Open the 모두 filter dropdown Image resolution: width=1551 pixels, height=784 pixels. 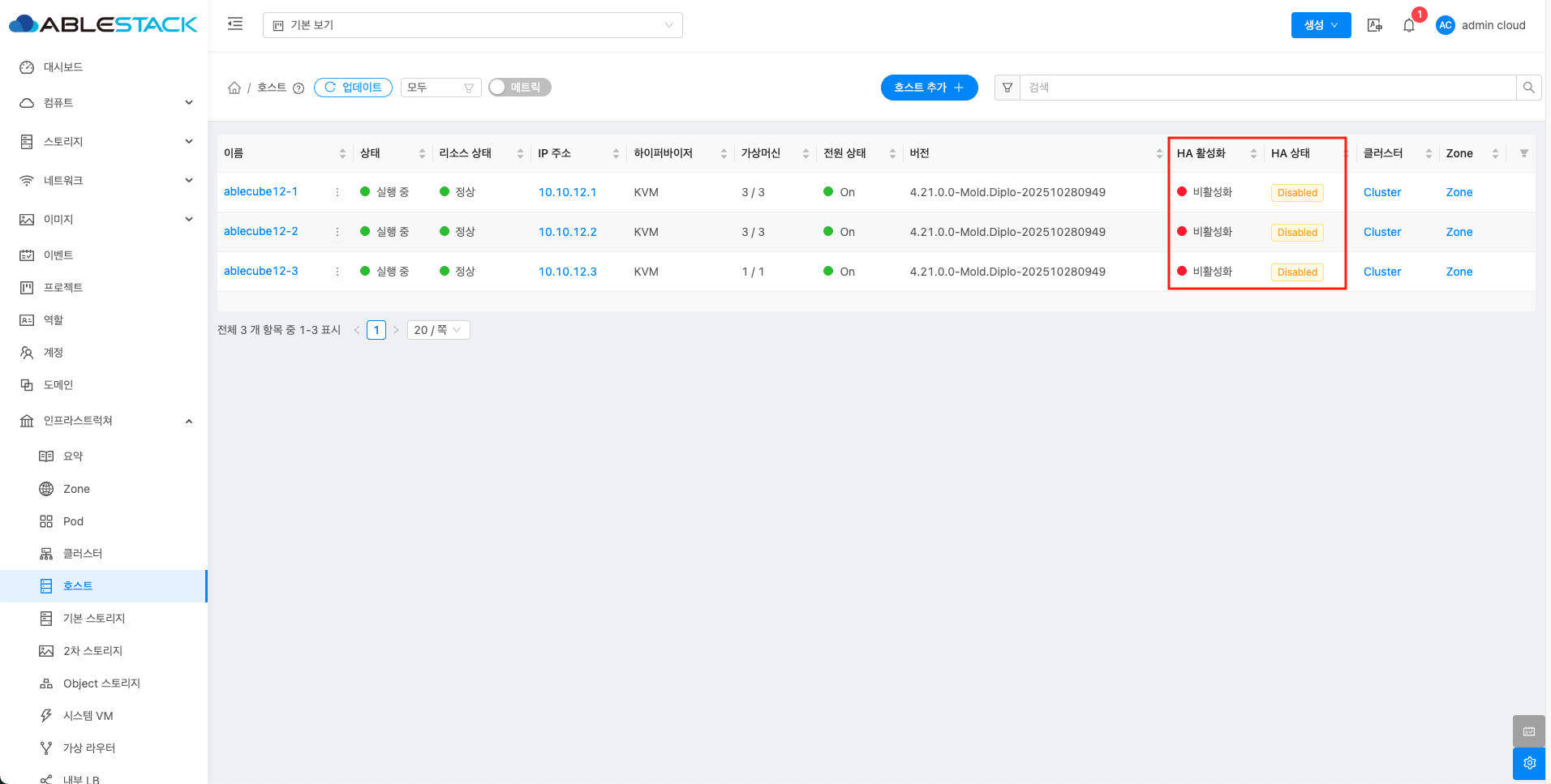tap(440, 88)
